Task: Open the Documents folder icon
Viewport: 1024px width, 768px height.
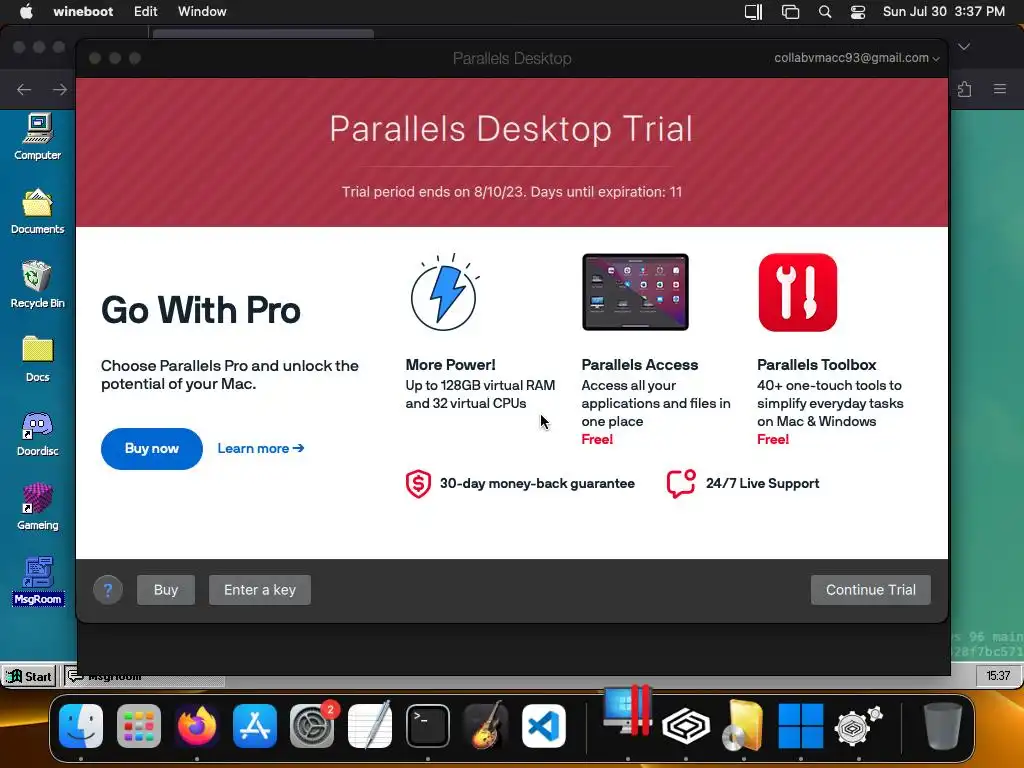Action: [x=37, y=212]
